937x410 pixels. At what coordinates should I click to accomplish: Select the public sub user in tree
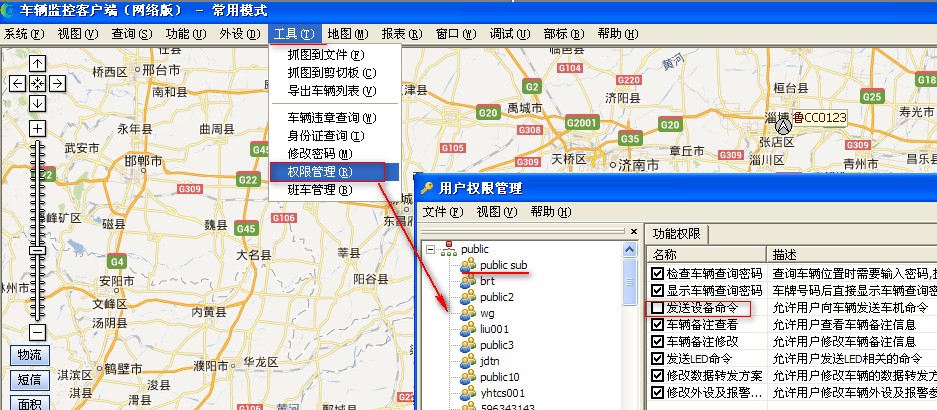[502, 265]
